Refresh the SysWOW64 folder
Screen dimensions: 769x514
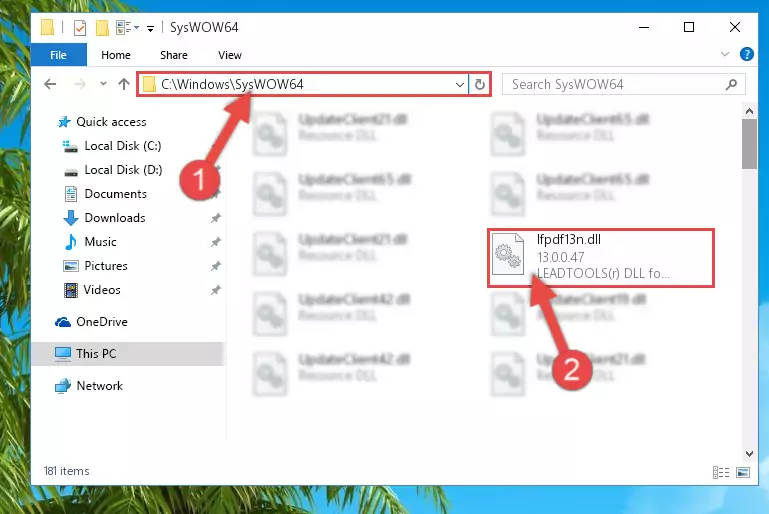pyautogui.click(x=480, y=84)
